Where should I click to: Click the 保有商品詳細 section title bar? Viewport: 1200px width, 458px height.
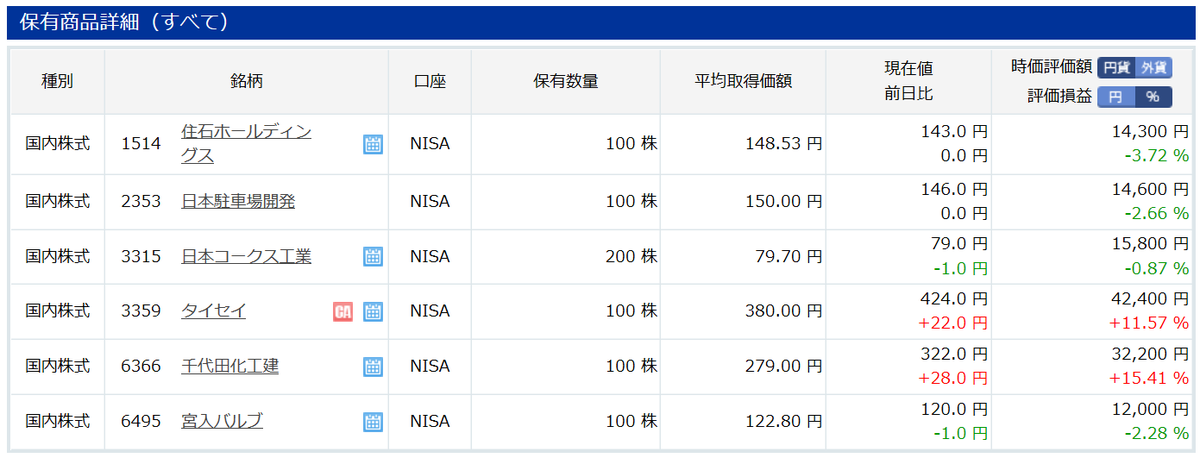[x=600, y=22]
